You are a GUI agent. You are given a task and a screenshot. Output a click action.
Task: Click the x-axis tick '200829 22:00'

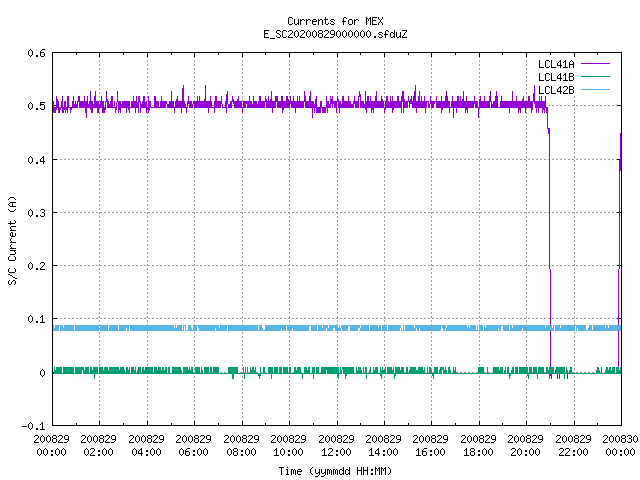pos(573,445)
